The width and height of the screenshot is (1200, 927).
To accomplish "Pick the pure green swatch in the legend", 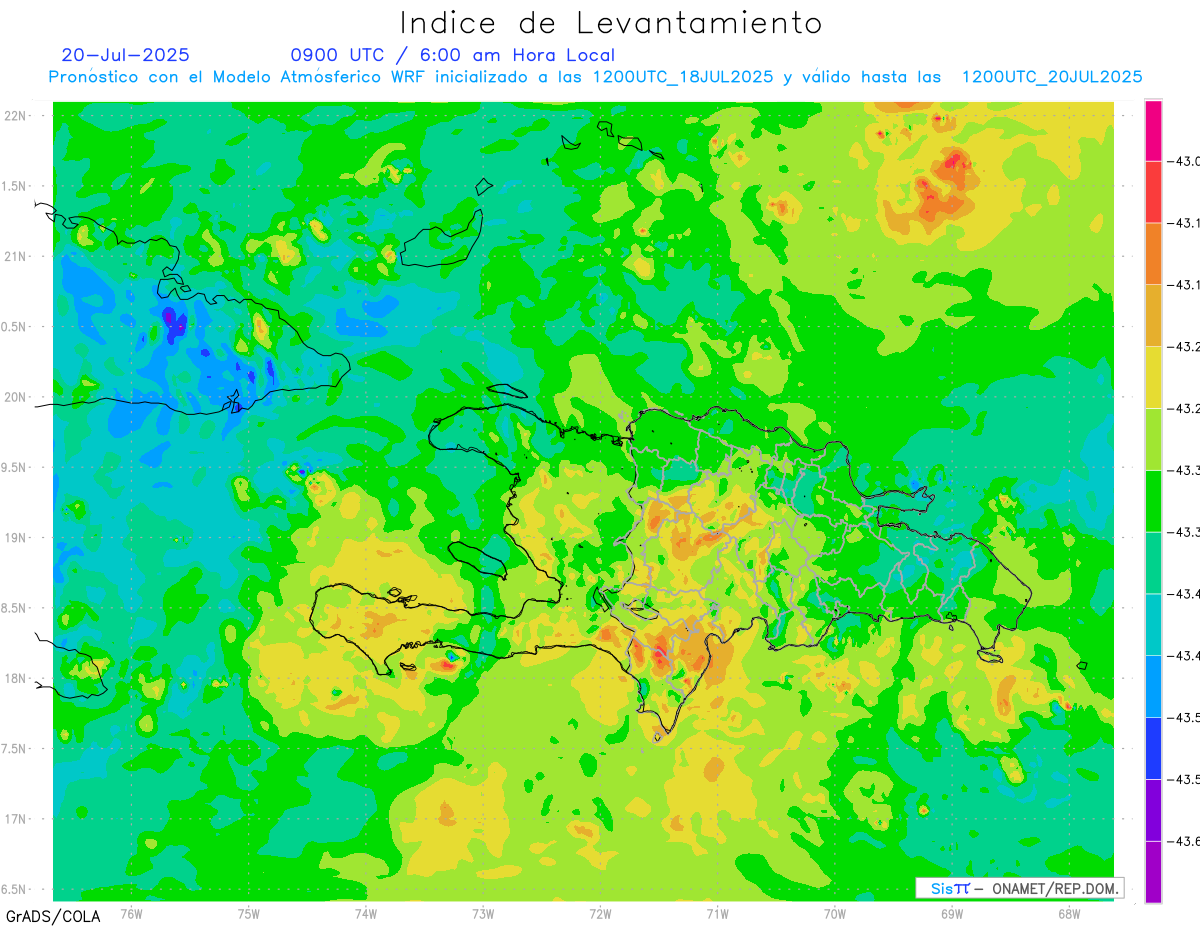I will pyautogui.click(x=1153, y=501).
